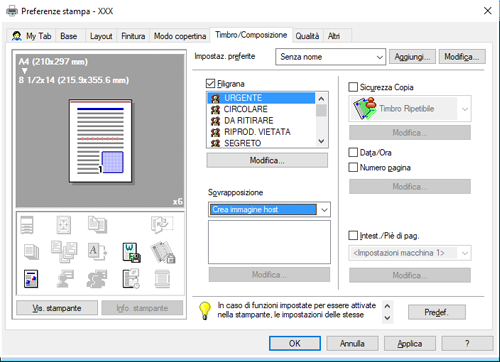500x362 pixels.
Task: Click the Aggiungi... button
Action: (x=412, y=57)
